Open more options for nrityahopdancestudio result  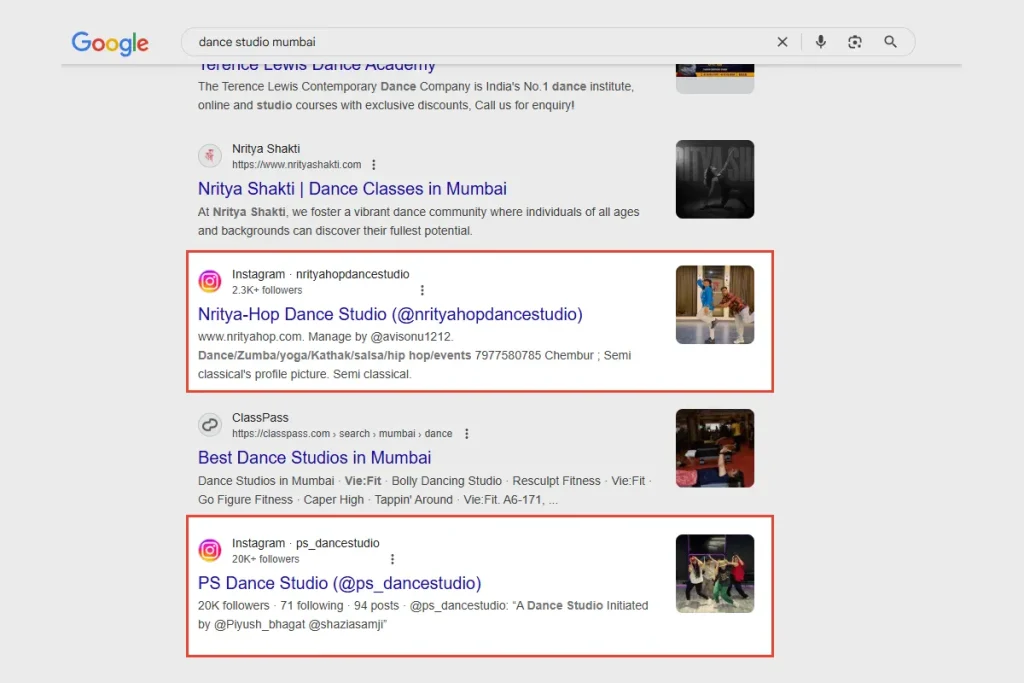click(422, 290)
